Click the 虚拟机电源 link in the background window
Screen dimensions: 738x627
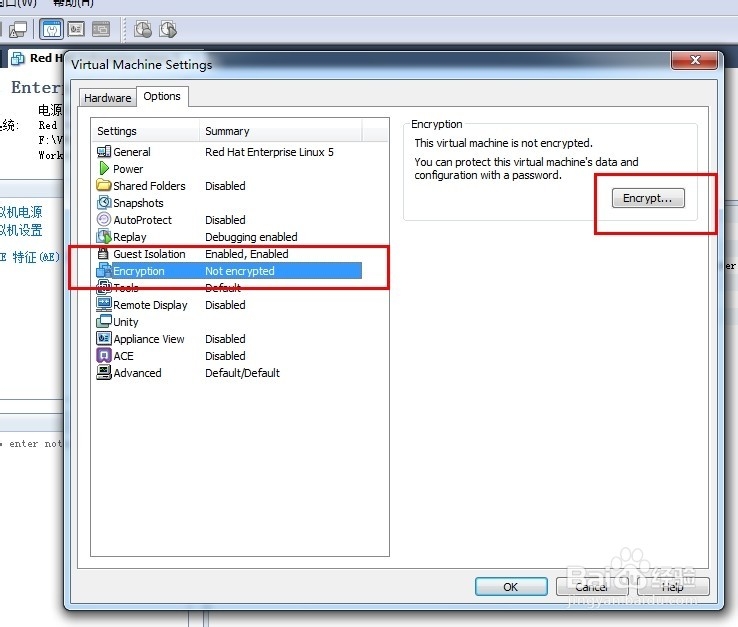21,212
